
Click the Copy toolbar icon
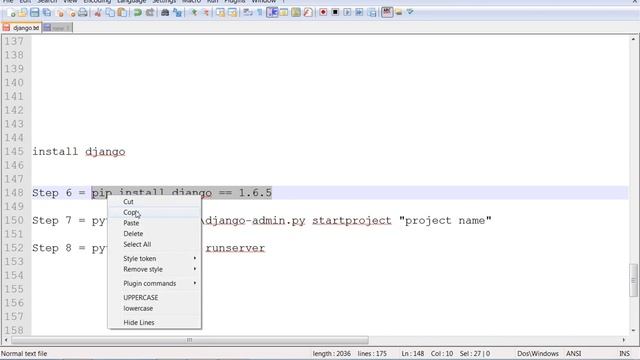pyautogui.click(x=110, y=13)
